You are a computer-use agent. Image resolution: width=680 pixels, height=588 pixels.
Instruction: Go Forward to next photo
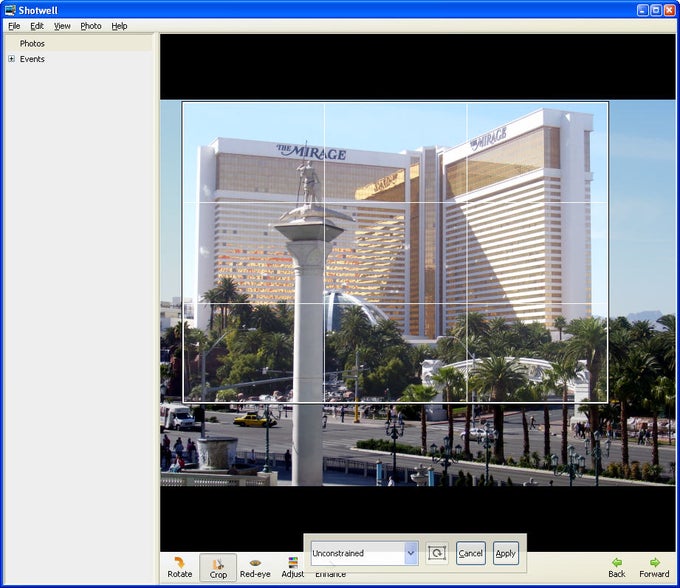coord(654,567)
